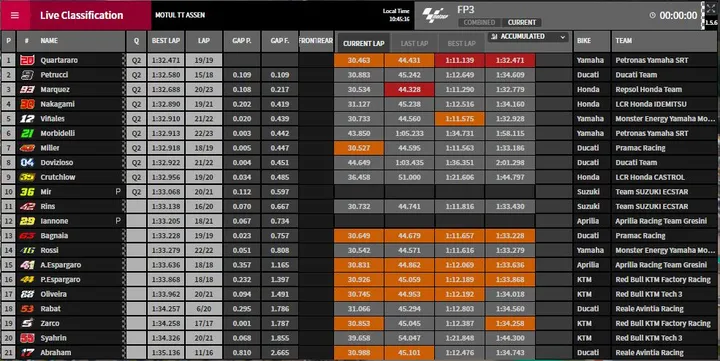Click Bagnaia's number 63 badge
720x361 pixels.
(27, 236)
